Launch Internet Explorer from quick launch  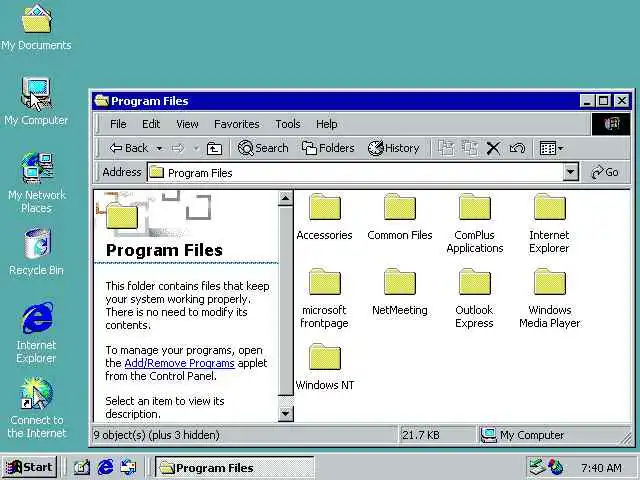pos(105,467)
